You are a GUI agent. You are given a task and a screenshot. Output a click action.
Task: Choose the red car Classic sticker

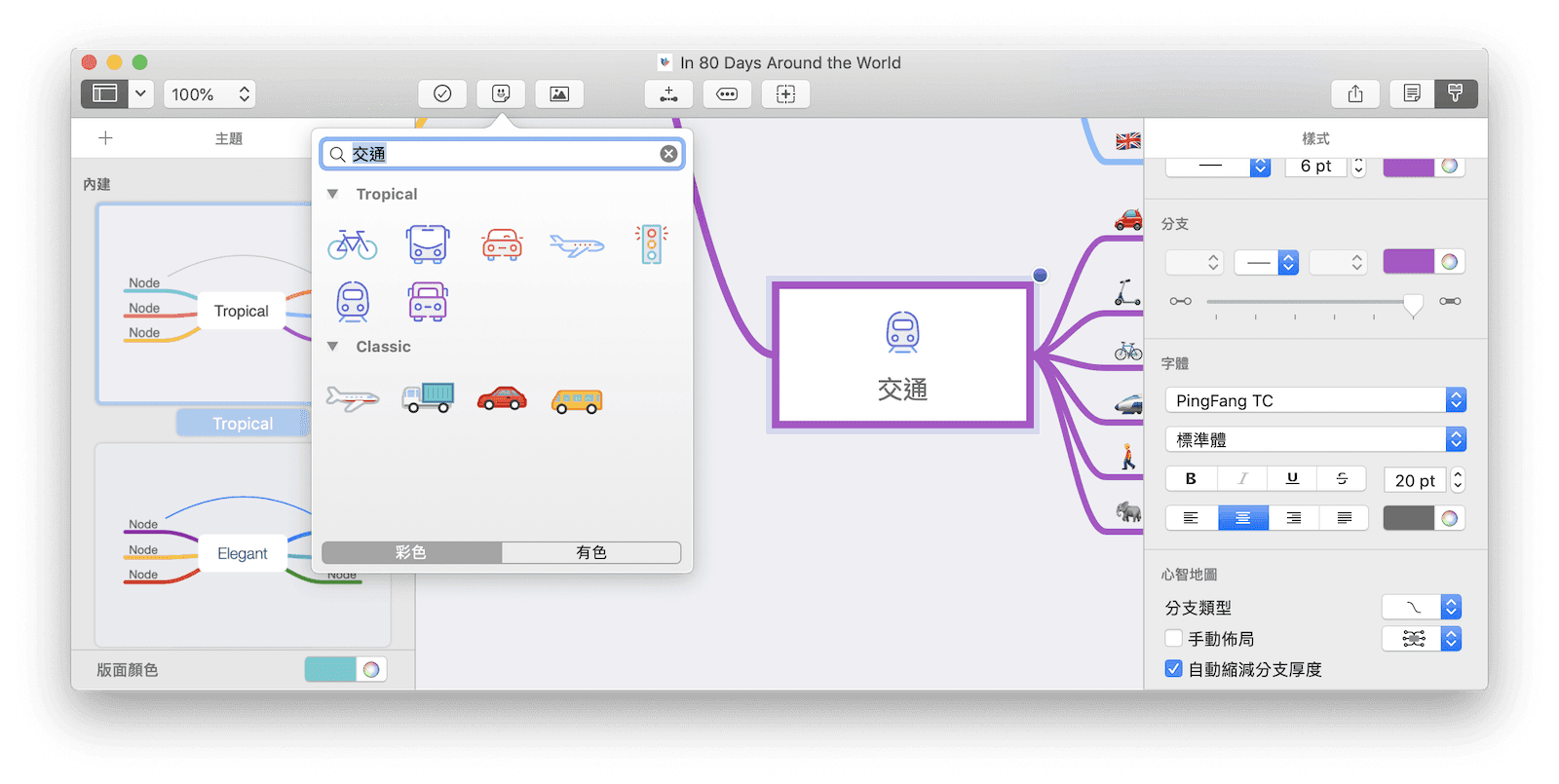502,398
